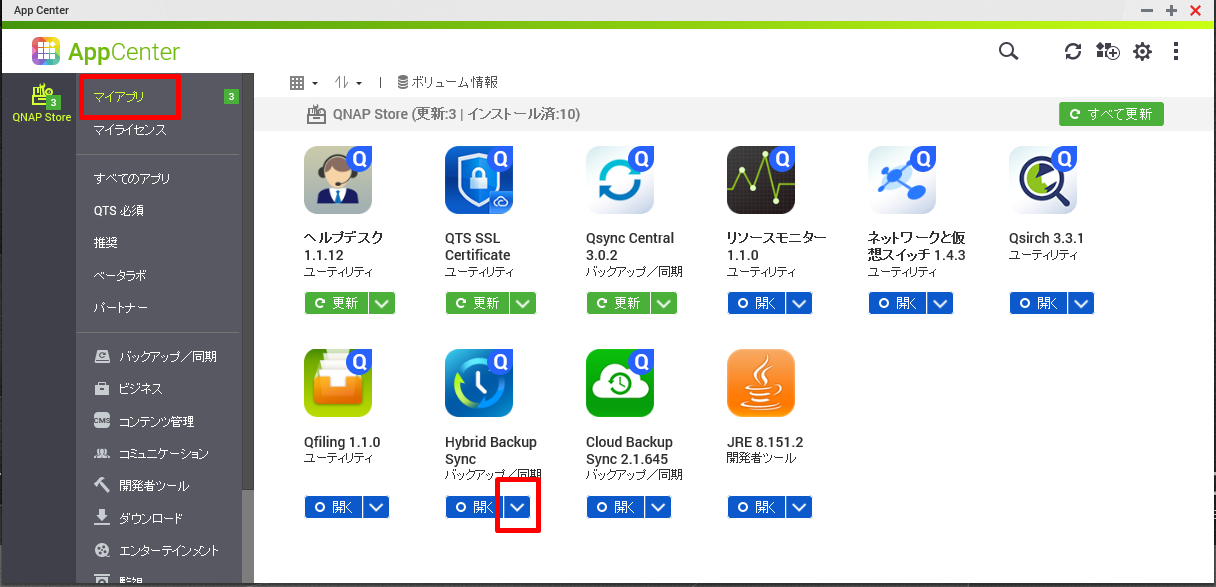Screen dimensions: 1216x587
Task: Click 開く button for Cloud Backup Sync
Action: 615,507
